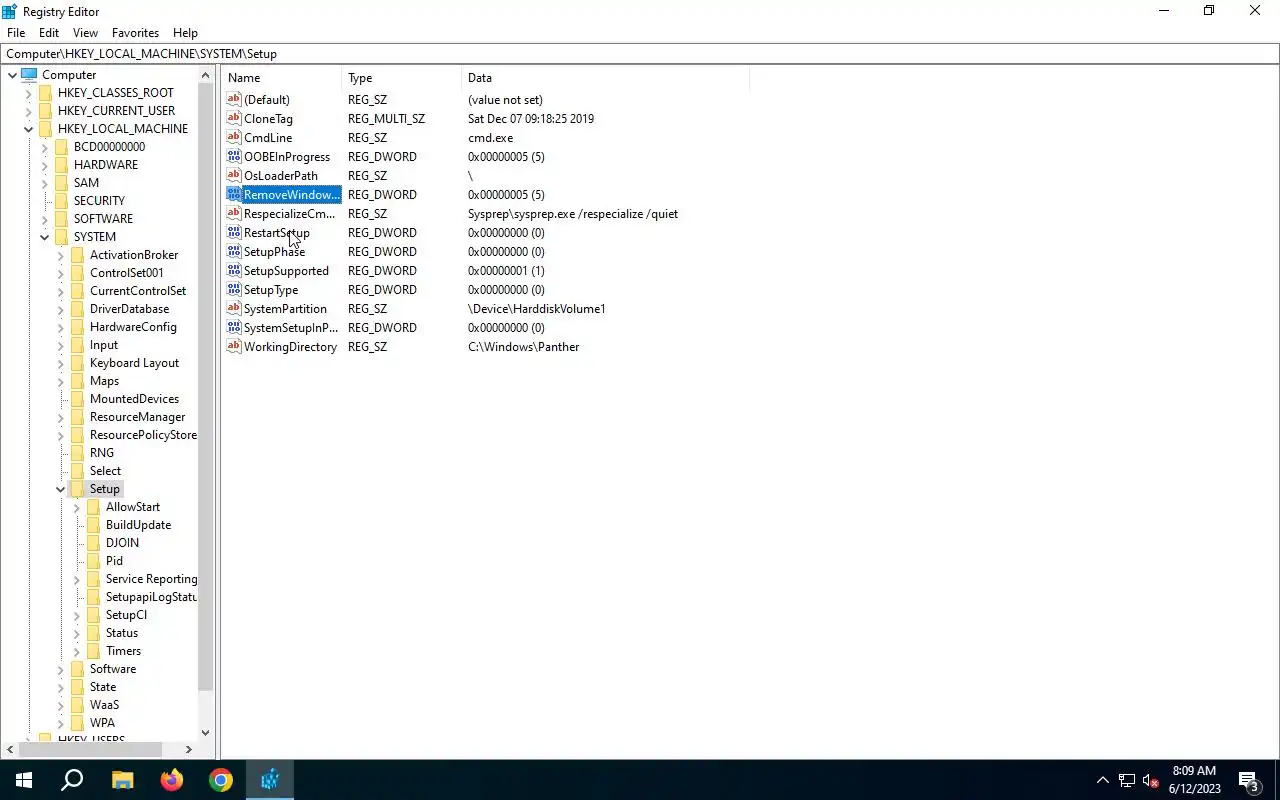Screen dimensions: 1280x800
Task: Collapse the SYSTEM key arrow
Action: (44, 237)
